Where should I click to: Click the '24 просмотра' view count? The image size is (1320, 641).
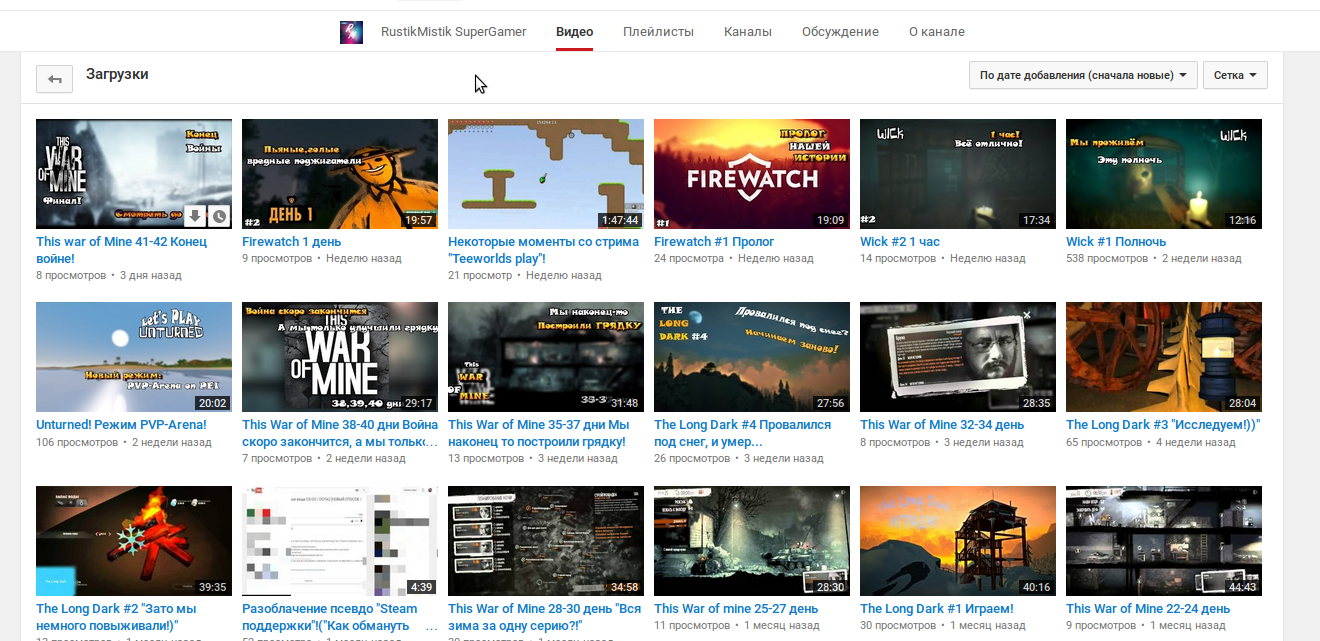pos(688,259)
